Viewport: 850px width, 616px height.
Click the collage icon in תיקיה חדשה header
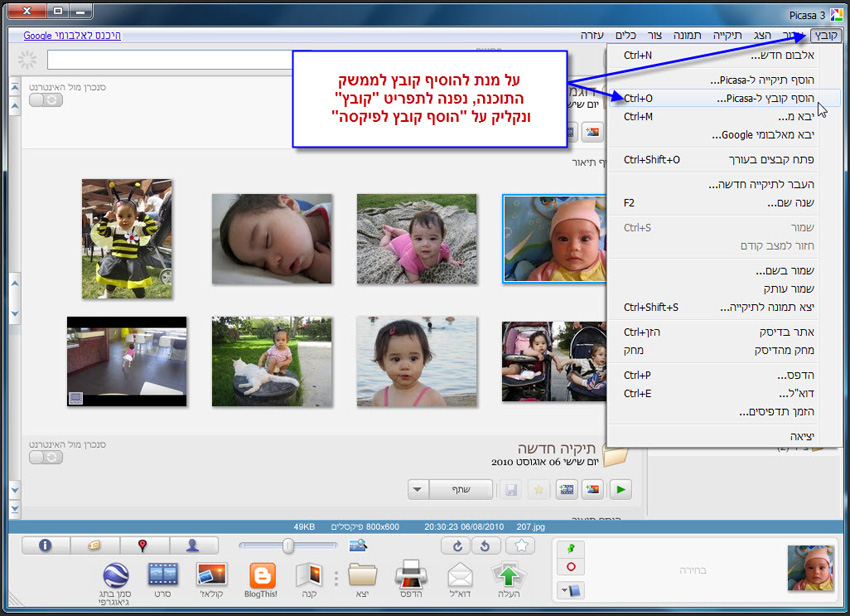click(593, 490)
